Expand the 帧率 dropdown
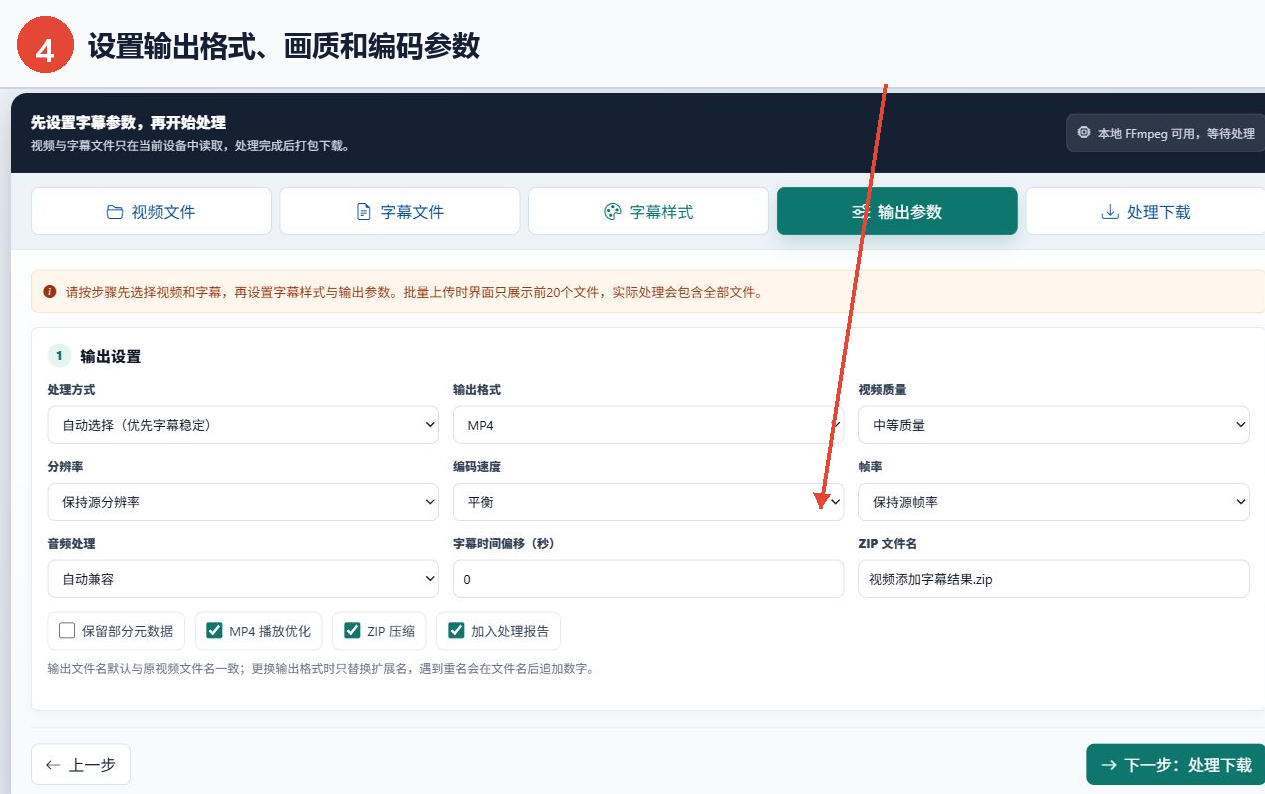 tap(1054, 502)
